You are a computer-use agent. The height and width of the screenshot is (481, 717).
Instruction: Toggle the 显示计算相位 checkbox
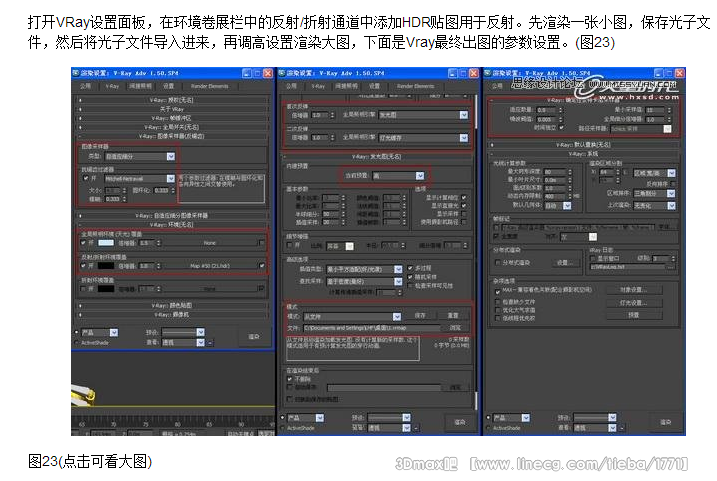click(464, 198)
